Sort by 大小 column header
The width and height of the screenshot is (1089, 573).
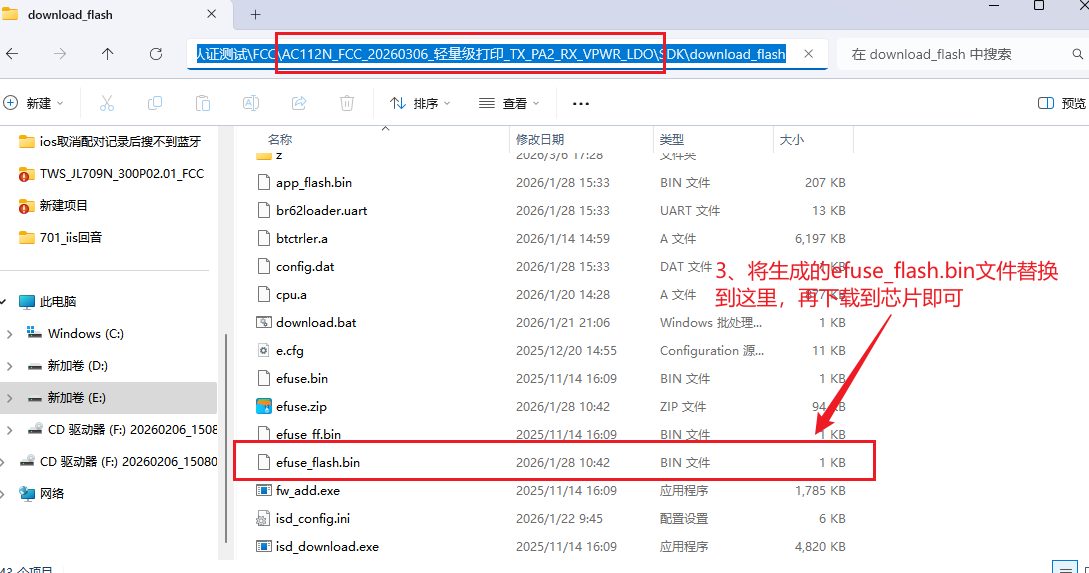pos(792,140)
